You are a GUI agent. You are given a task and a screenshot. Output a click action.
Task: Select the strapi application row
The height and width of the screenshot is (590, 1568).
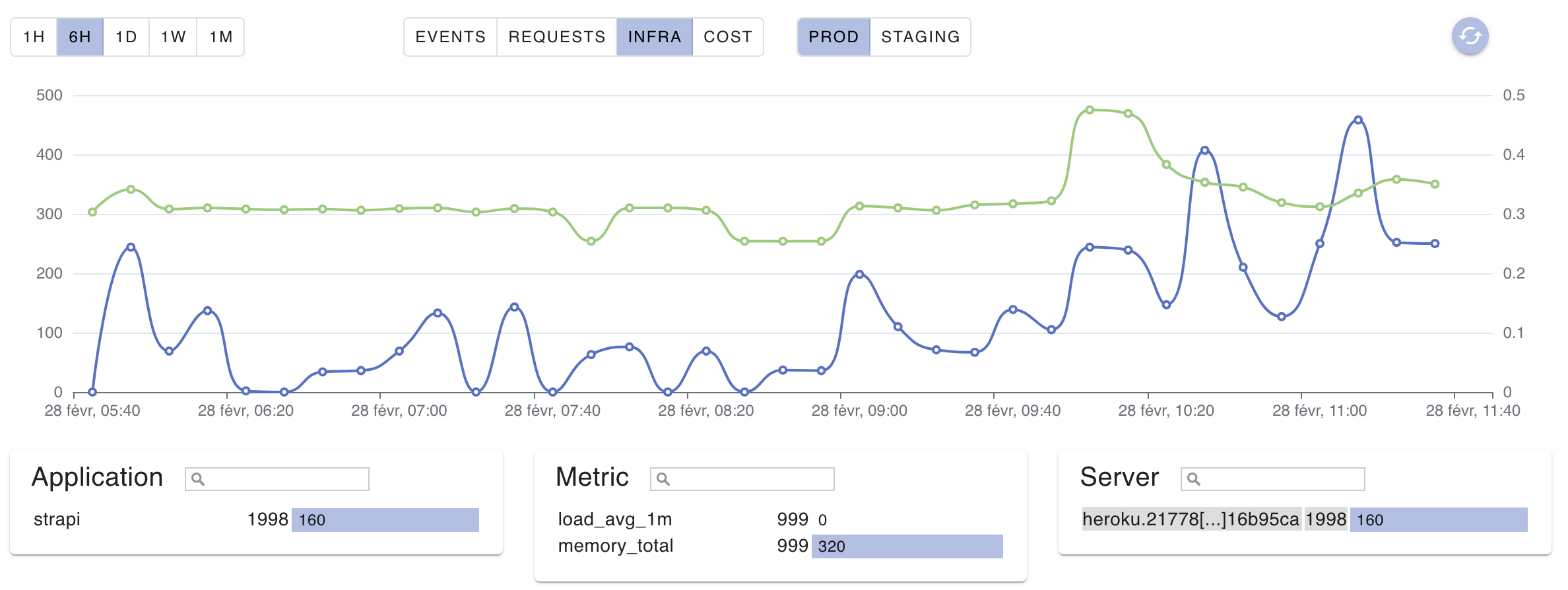pos(256,520)
